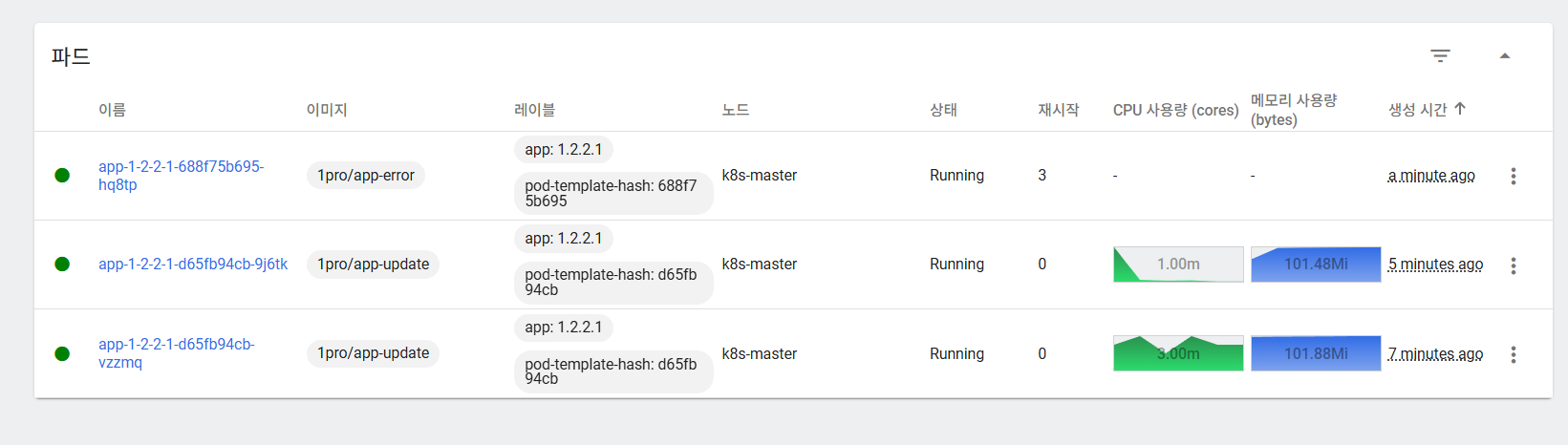
Task: Click the 101.88Mi memory usage graph
Action: (1316, 353)
